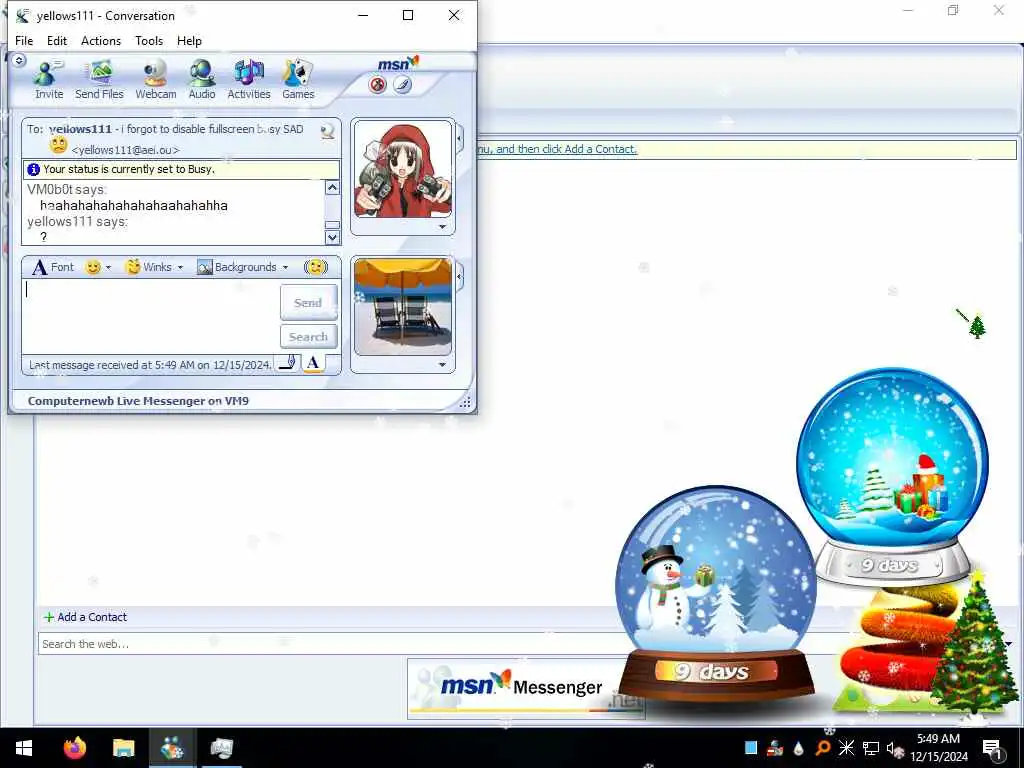
Task: Open the Activities toolbar icon
Action: pyautogui.click(x=249, y=80)
